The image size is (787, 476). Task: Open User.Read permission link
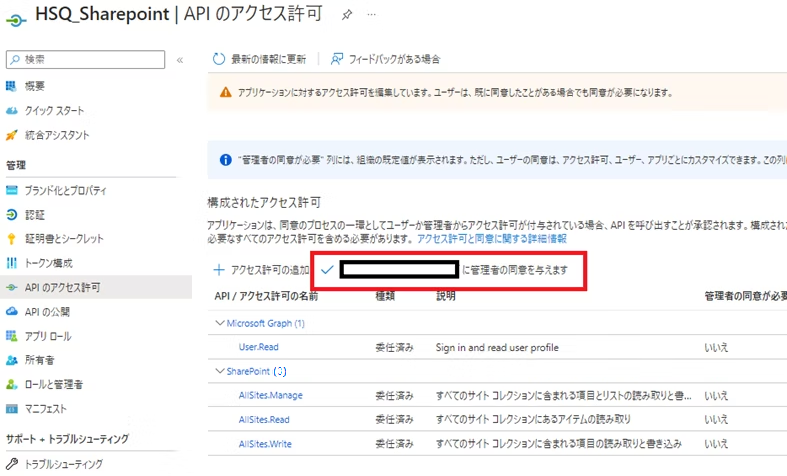258,347
